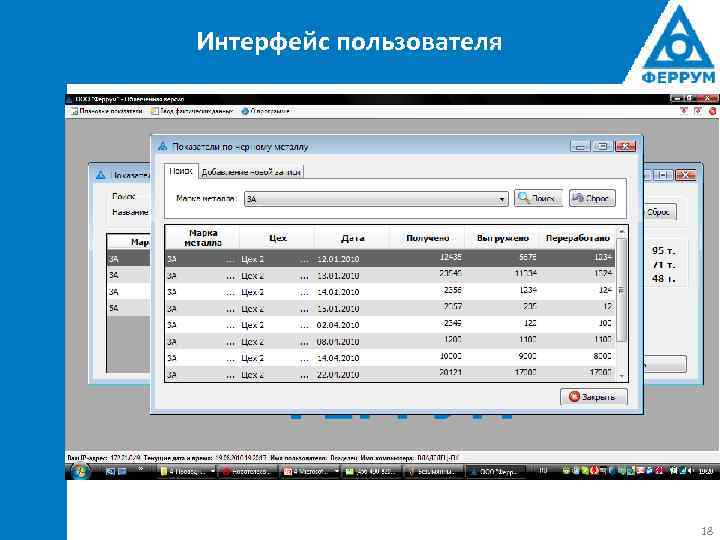The image size is (720, 540).
Task: Click the RU language indicator
Action: point(543,471)
